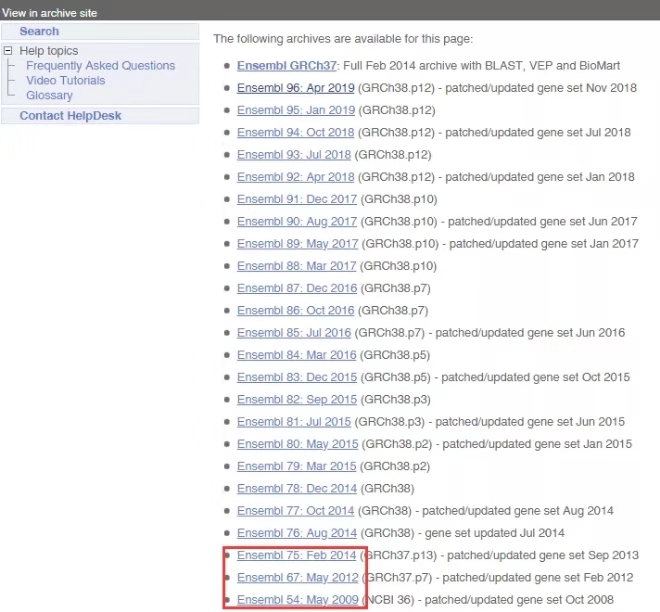Screen dimensions: 660x612
Task: Open Ensembl 90: Aug 2017 archive
Action: (x=297, y=221)
